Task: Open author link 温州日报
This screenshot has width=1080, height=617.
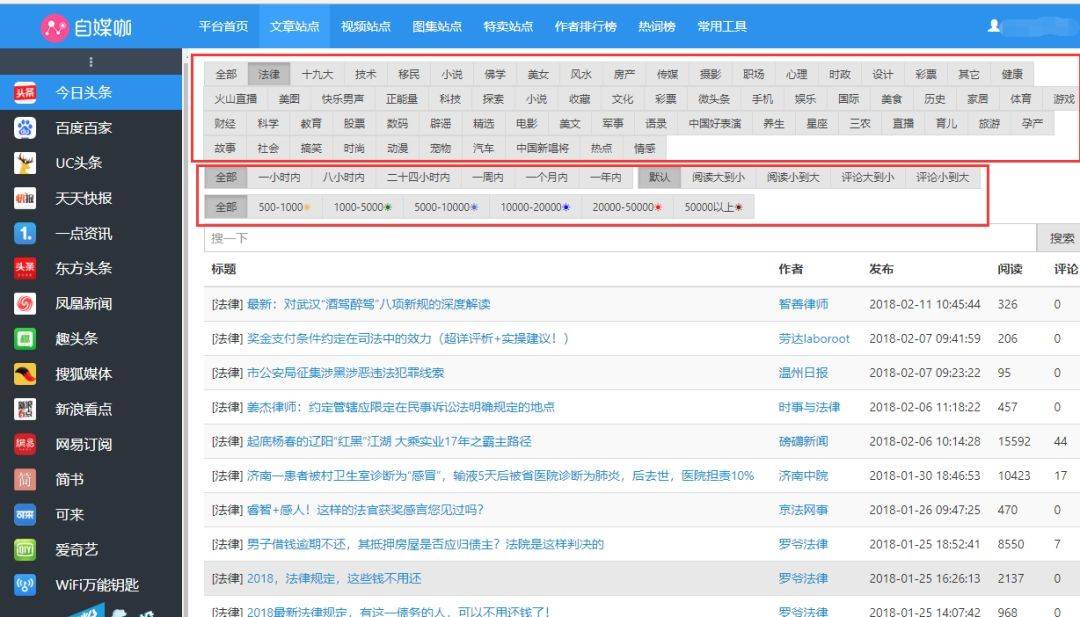Action: coord(803,373)
